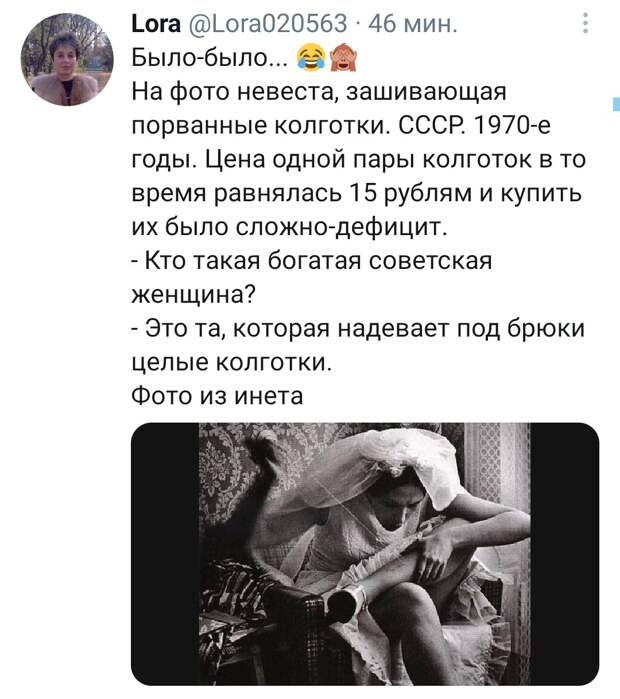This screenshot has height=699, width=620.
Task: Click the line Кто такая богатая советская
Action: pyautogui.click(x=312, y=261)
